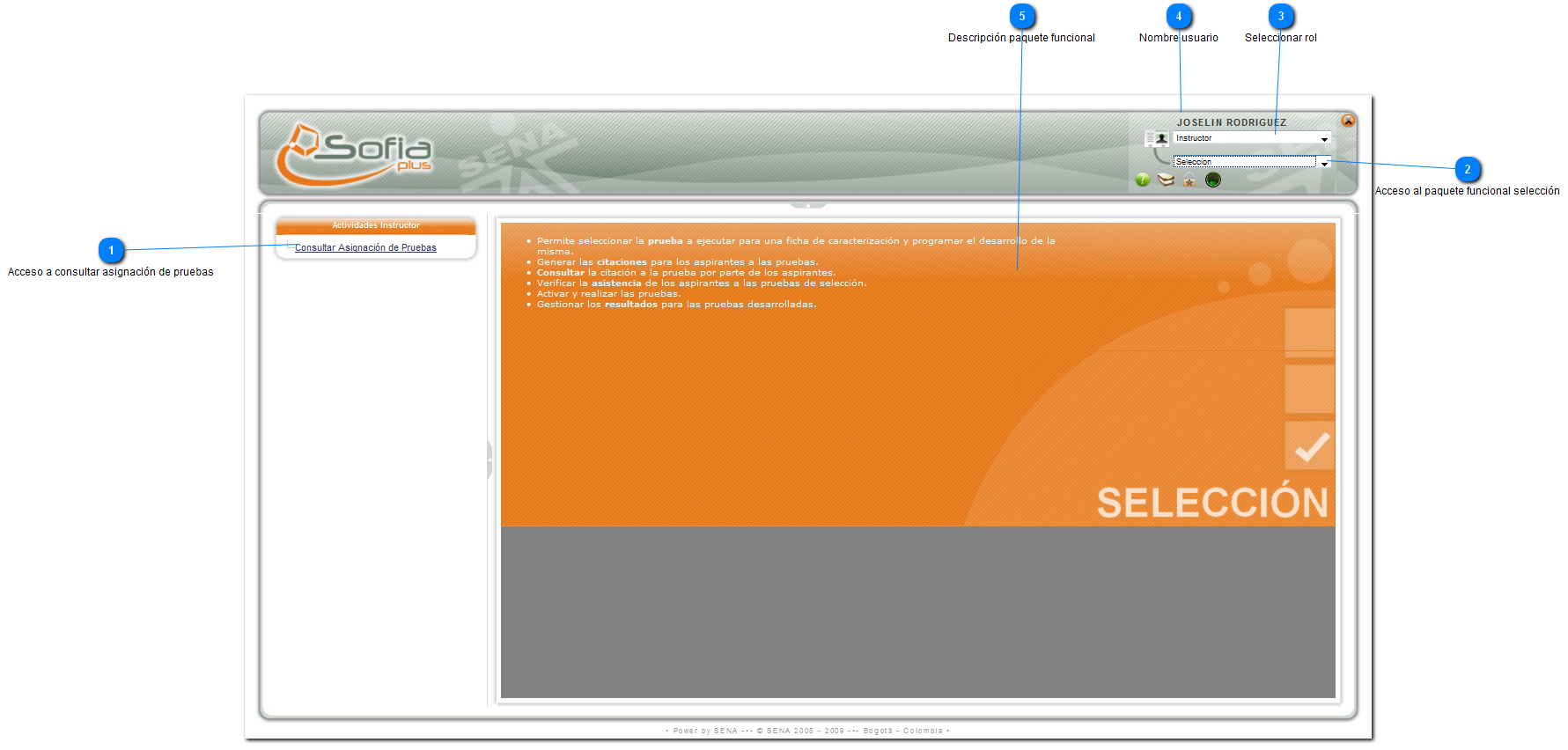This screenshot has height=750, width=1568.
Task: Click the padlock security icon
Action: coord(1189,180)
